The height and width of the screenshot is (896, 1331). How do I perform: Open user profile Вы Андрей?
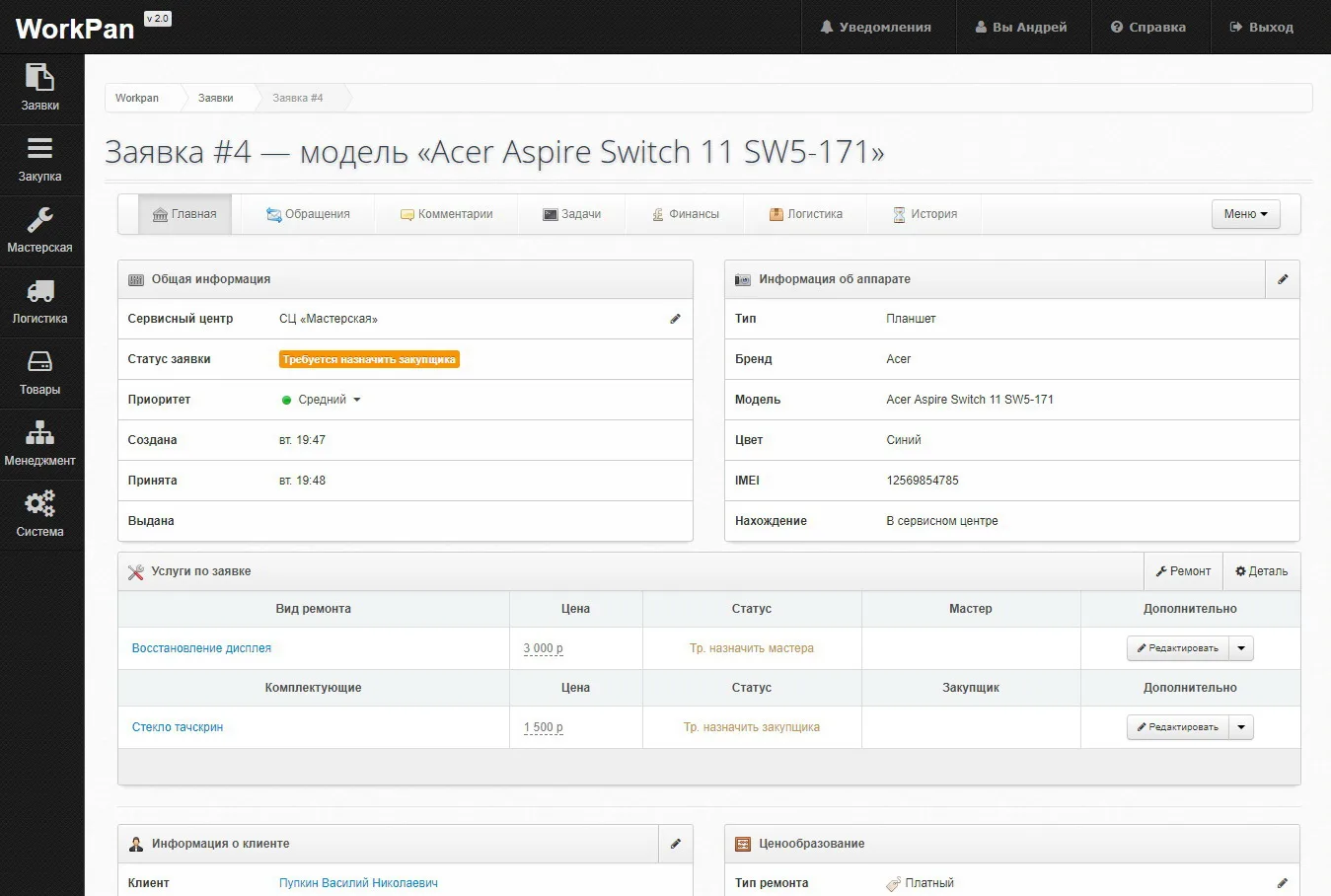coord(1022,27)
